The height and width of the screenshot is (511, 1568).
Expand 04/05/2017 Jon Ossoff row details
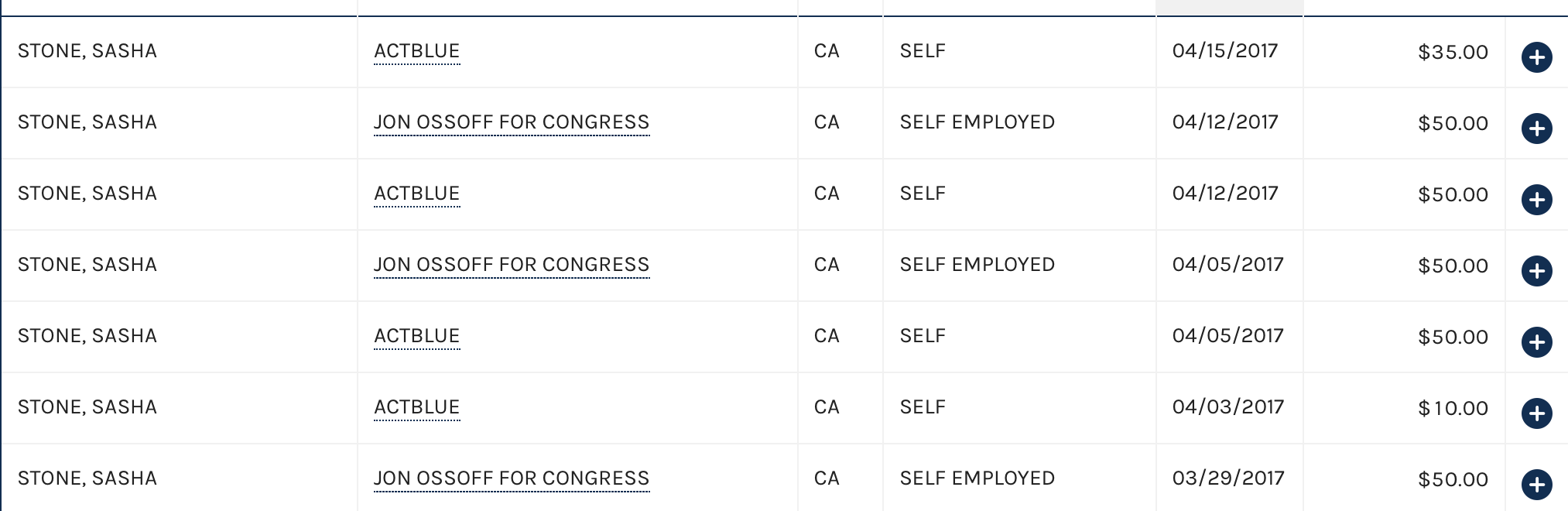1536,271
